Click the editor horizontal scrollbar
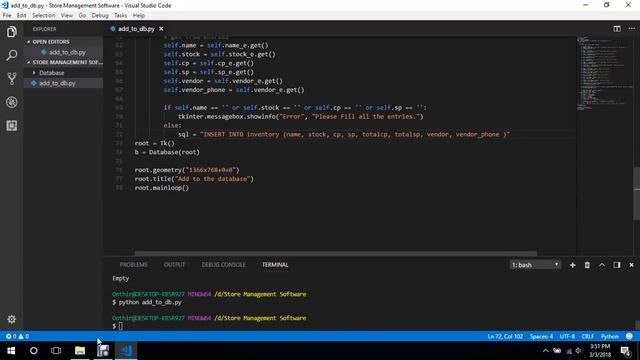 point(336,253)
